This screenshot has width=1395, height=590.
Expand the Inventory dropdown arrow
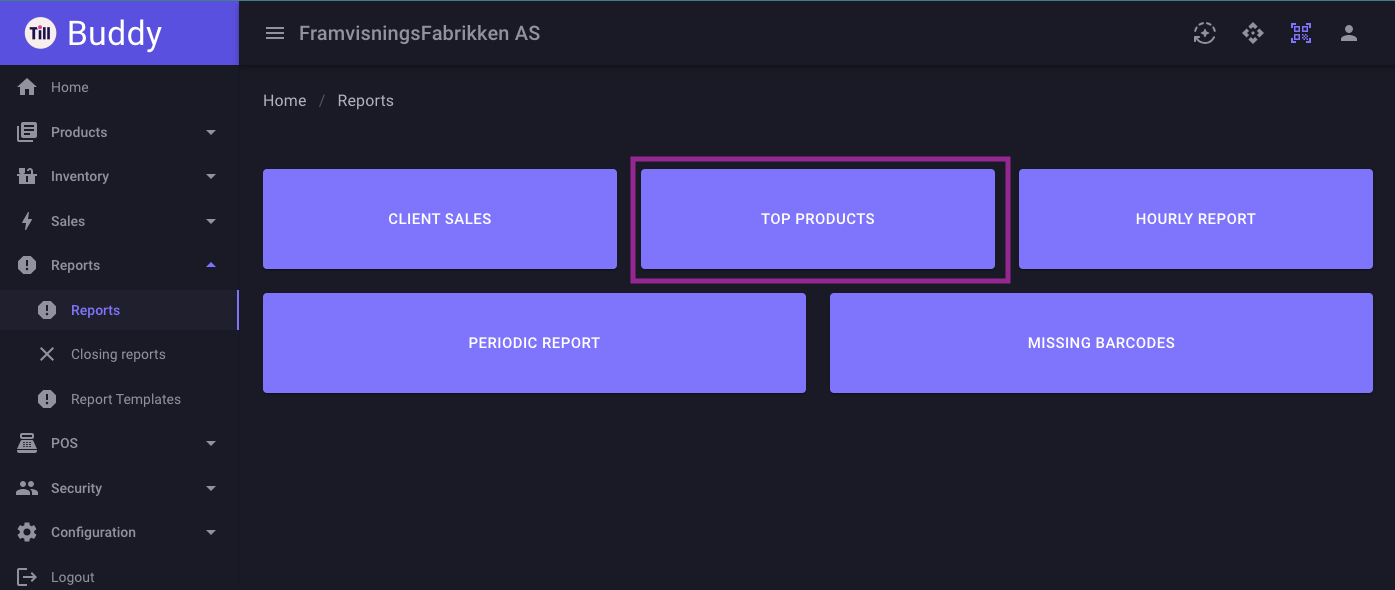click(x=211, y=176)
